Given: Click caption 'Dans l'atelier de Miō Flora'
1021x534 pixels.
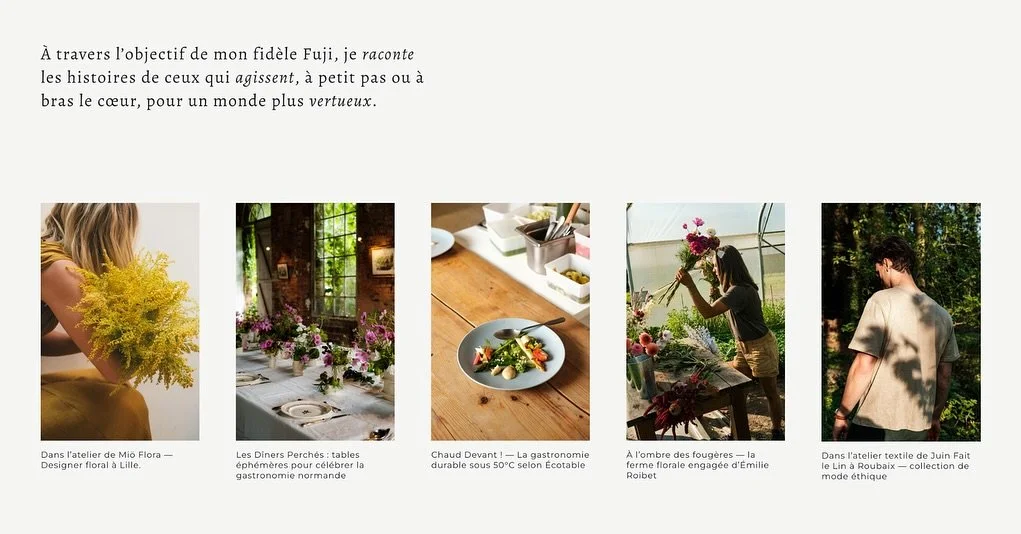Looking at the screenshot, I should [x=107, y=460].
